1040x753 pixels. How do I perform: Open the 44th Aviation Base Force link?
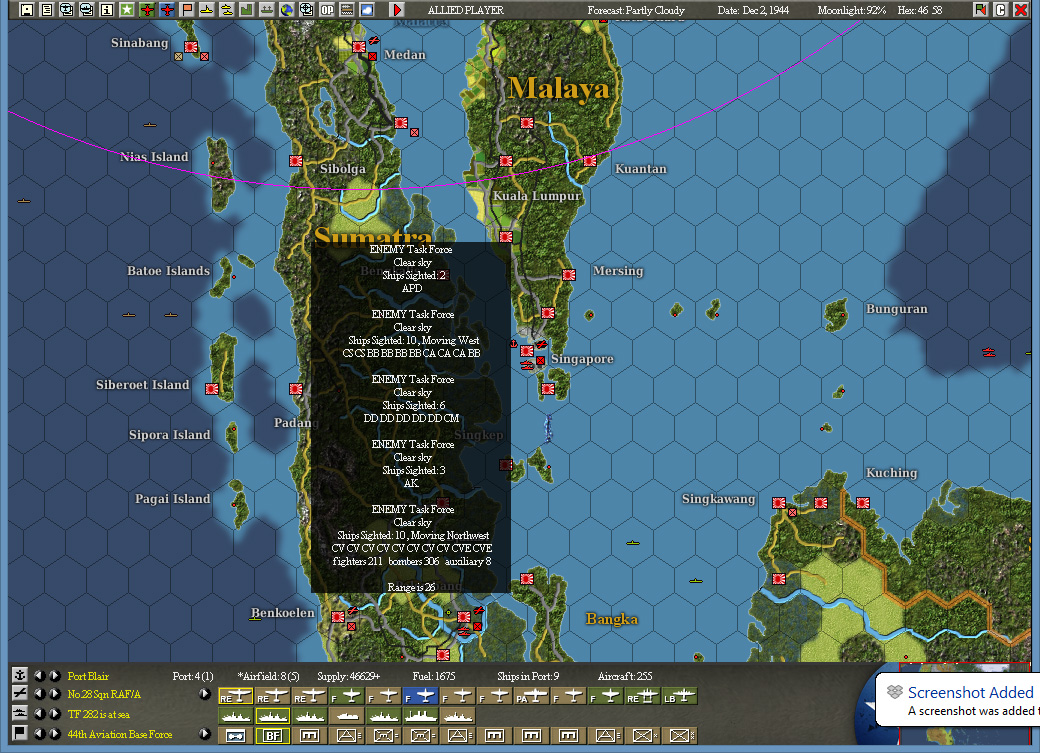(120, 734)
